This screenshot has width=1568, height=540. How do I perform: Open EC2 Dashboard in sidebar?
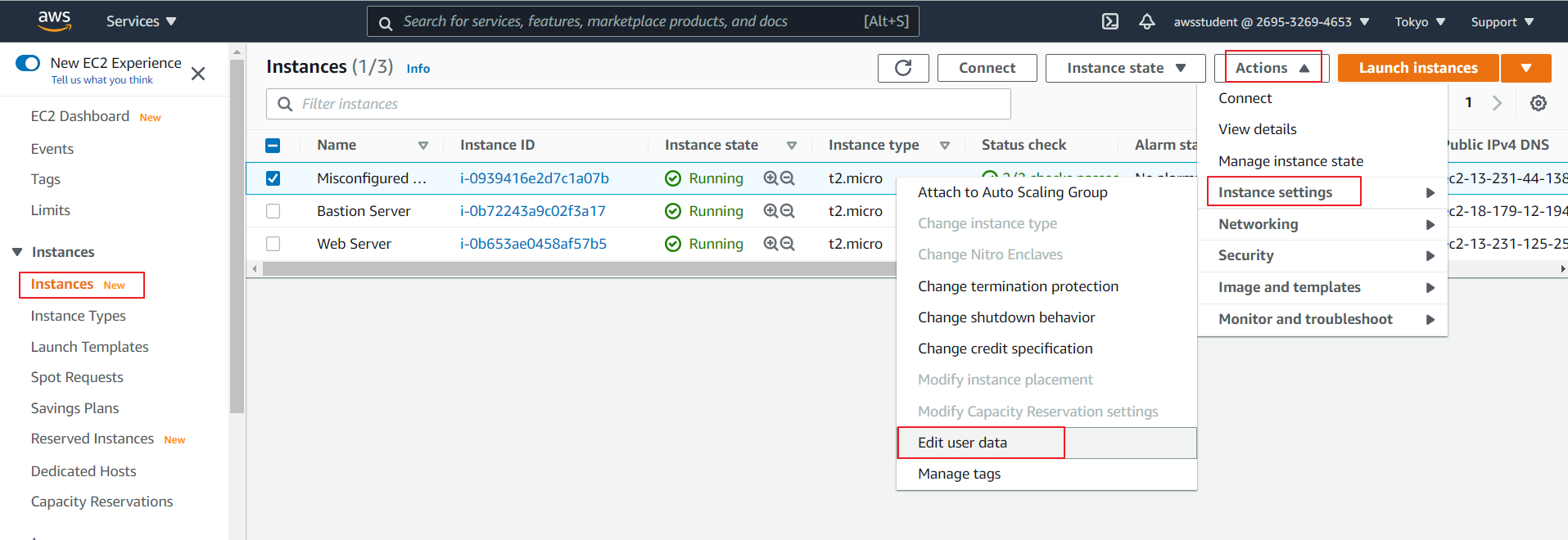[80, 116]
